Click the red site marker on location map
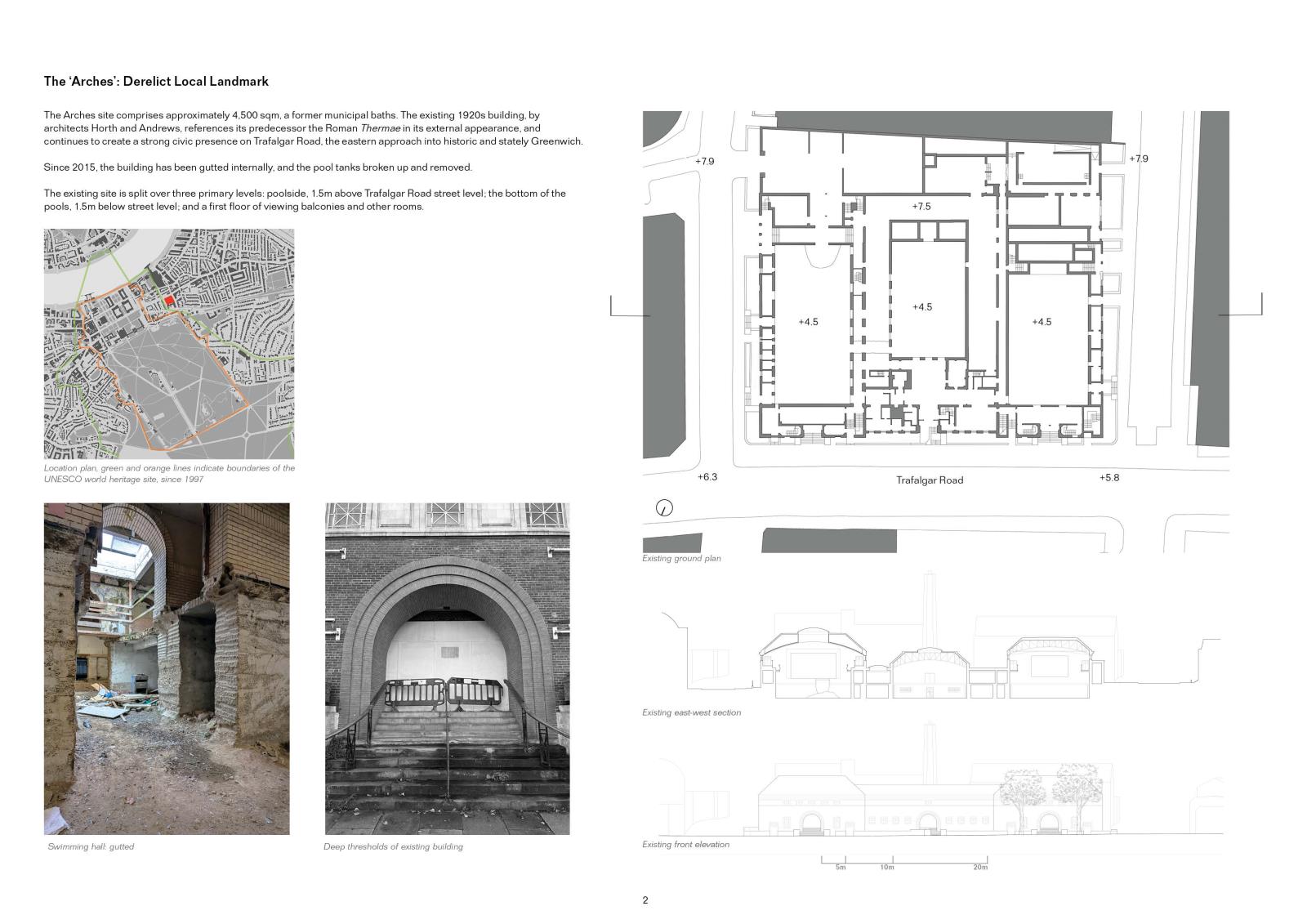This screenshot has height=924, width=1307. coord(169,301)
